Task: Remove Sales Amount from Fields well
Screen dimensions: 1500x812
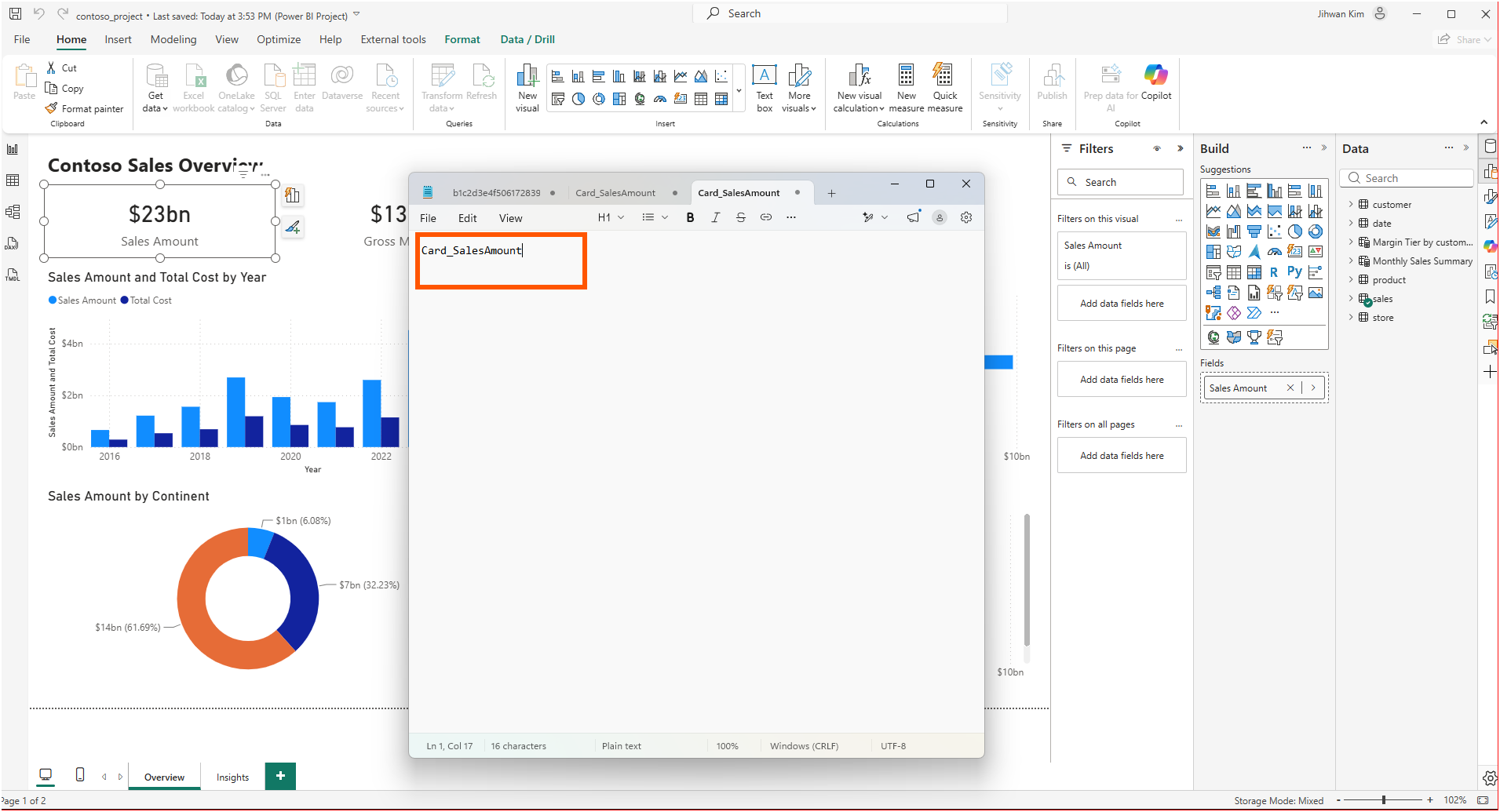Action: pos(1290,388)
